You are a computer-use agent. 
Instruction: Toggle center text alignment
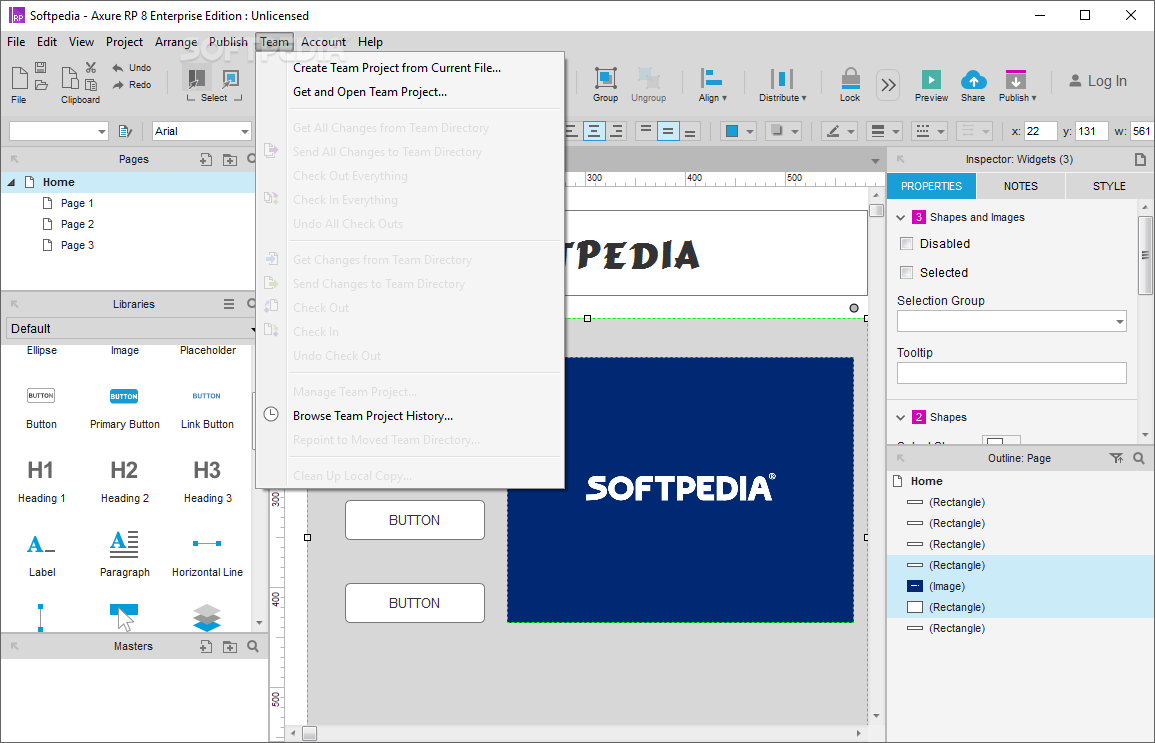(x=594, y=131)
